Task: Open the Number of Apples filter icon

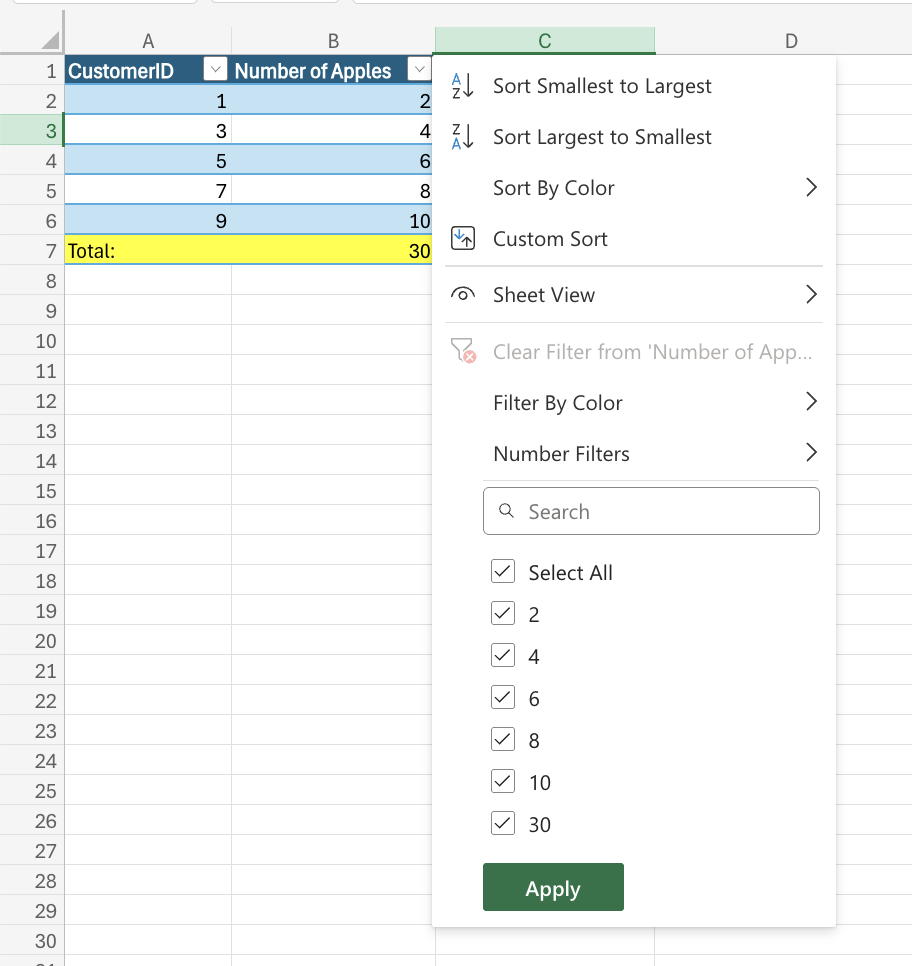Action: 419,70
